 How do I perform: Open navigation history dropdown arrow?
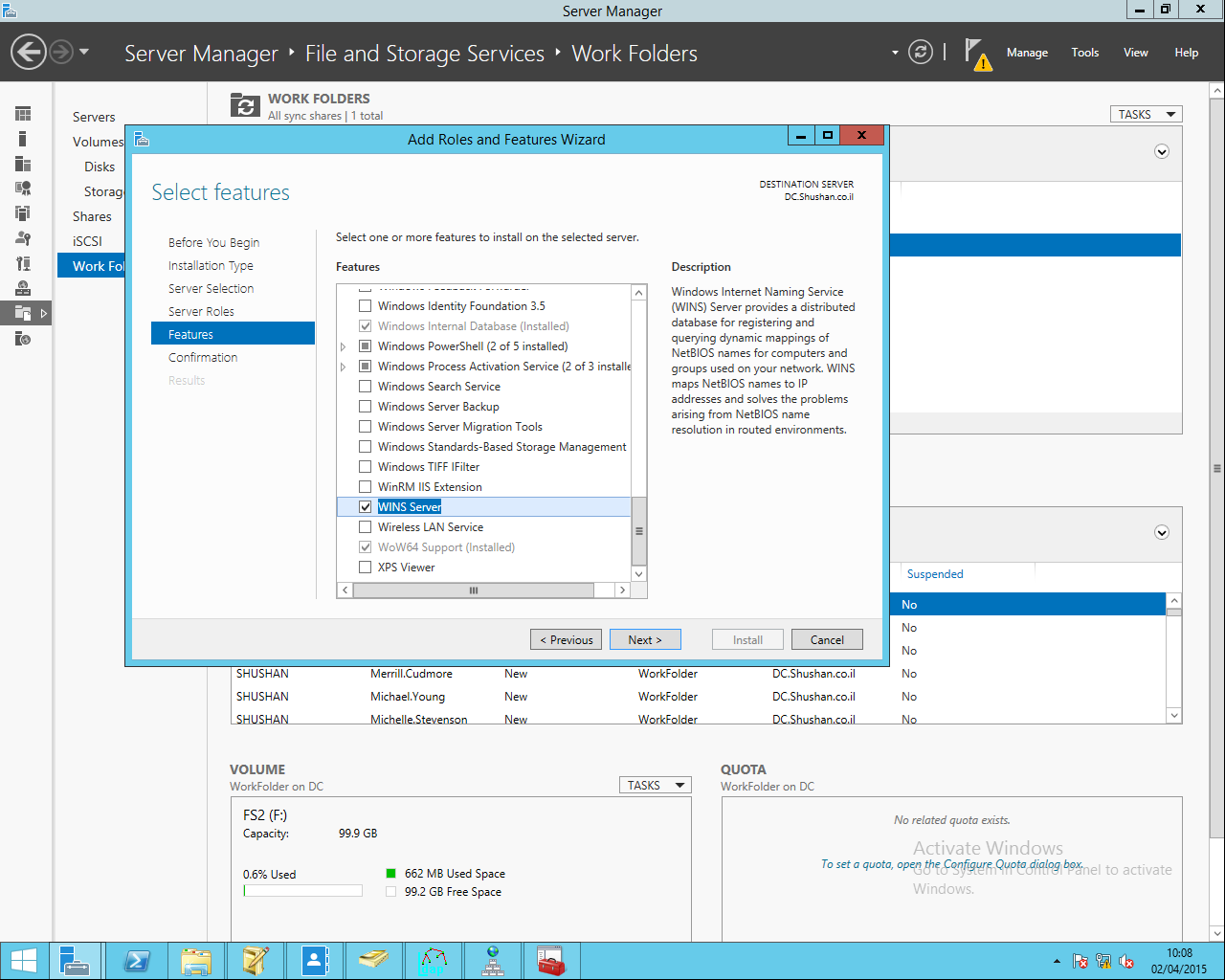pos(84,52)
